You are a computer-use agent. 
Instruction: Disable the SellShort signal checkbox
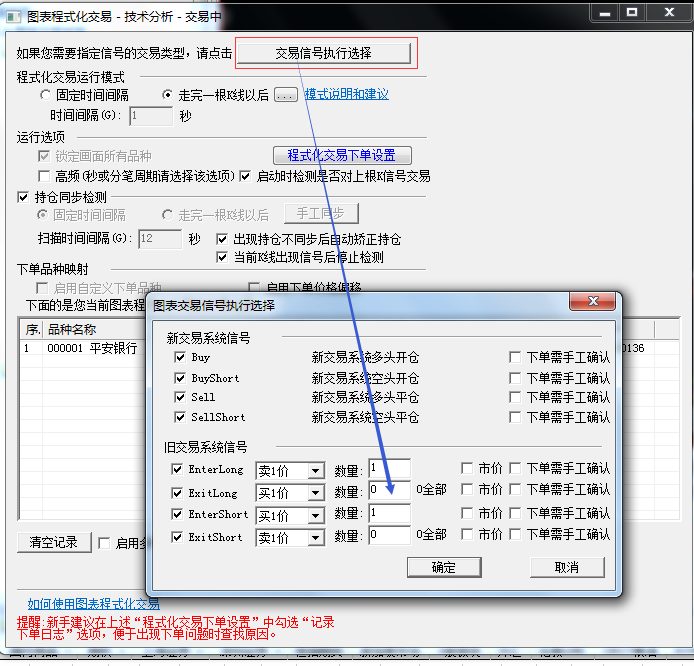pos(180,417)
